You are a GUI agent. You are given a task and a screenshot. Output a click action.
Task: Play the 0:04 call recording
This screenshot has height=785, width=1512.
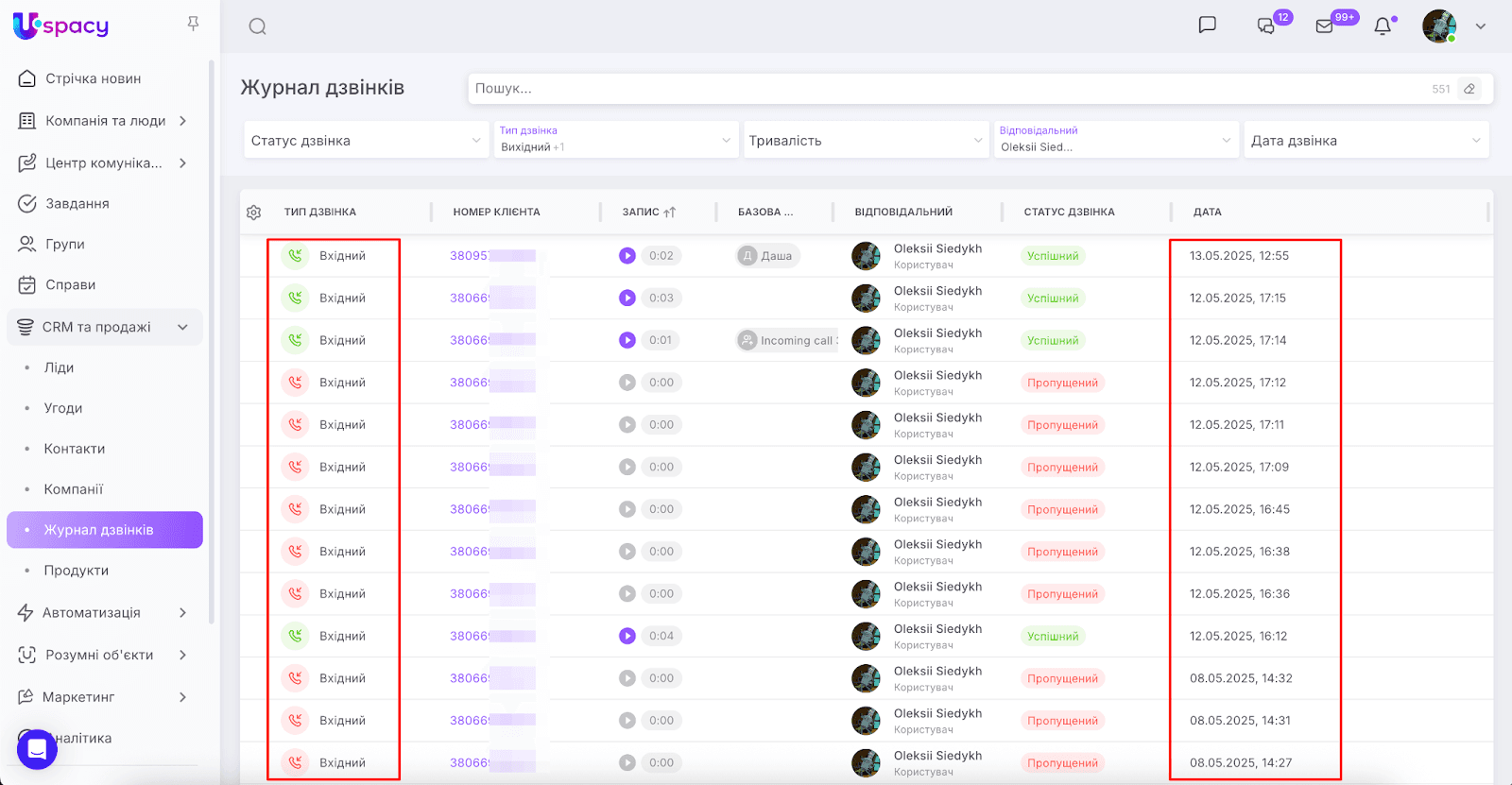[627, 636]
